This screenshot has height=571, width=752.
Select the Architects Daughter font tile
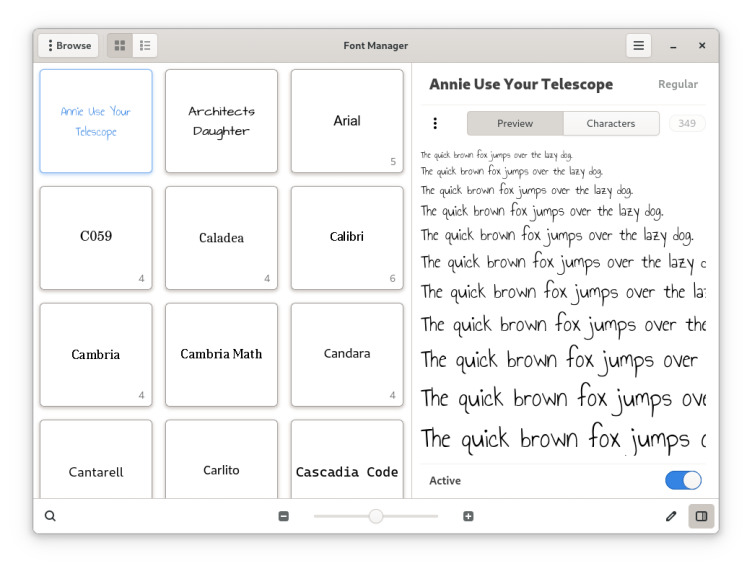click(x=221, y=121)
